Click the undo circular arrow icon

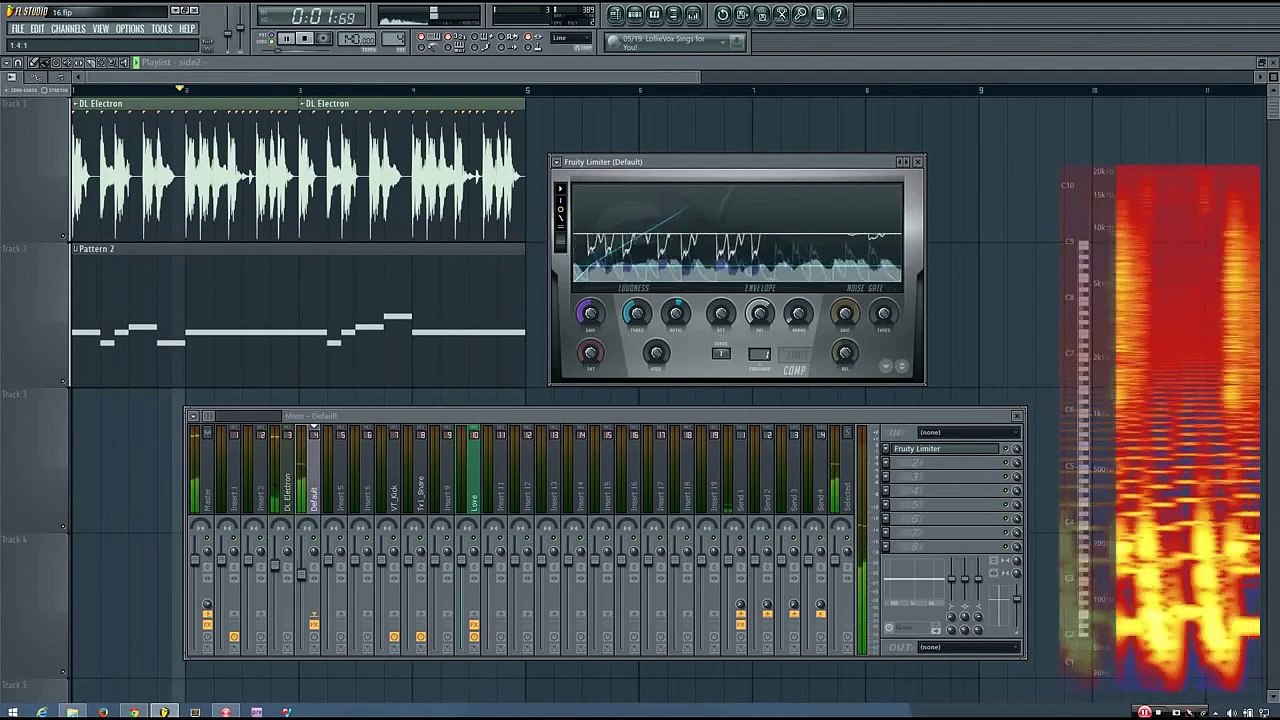point(723,15)
